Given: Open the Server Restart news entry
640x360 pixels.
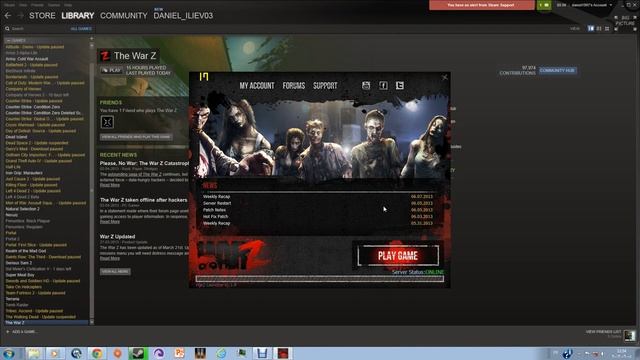Looking at the screenshot, I should tap(217, 203).
